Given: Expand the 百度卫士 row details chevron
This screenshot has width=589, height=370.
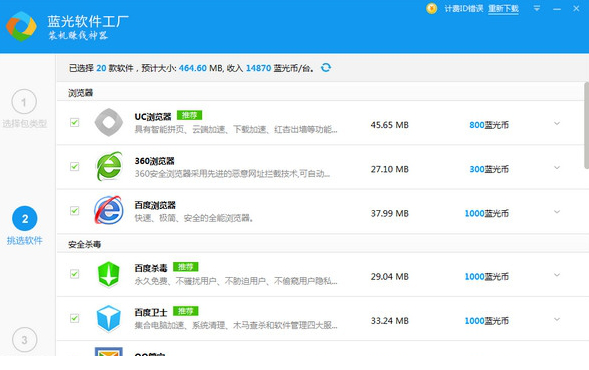Looking at the screenshot, I should click(557, 319).
